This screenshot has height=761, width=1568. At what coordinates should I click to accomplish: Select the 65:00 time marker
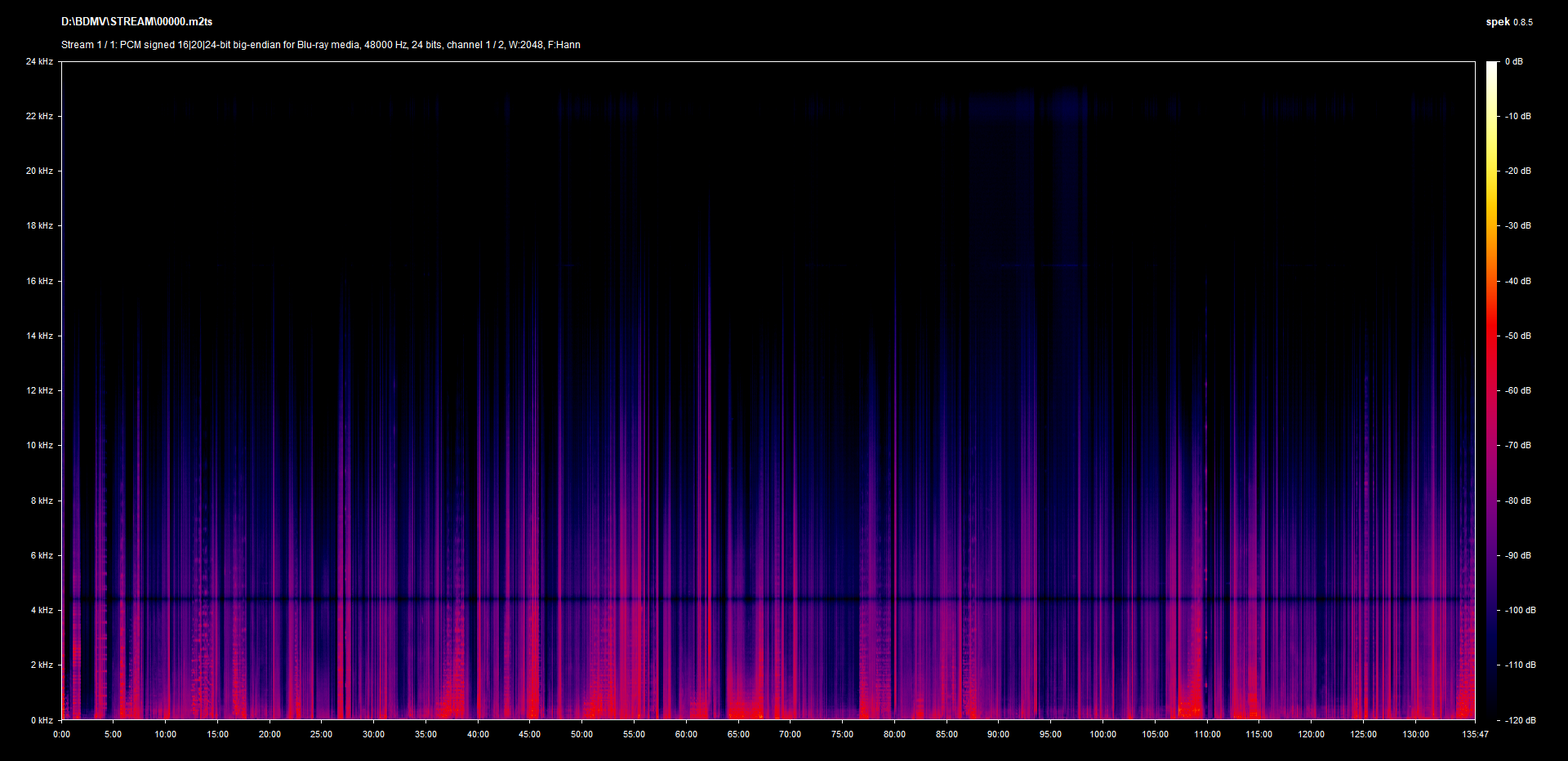tap(738, 734)
